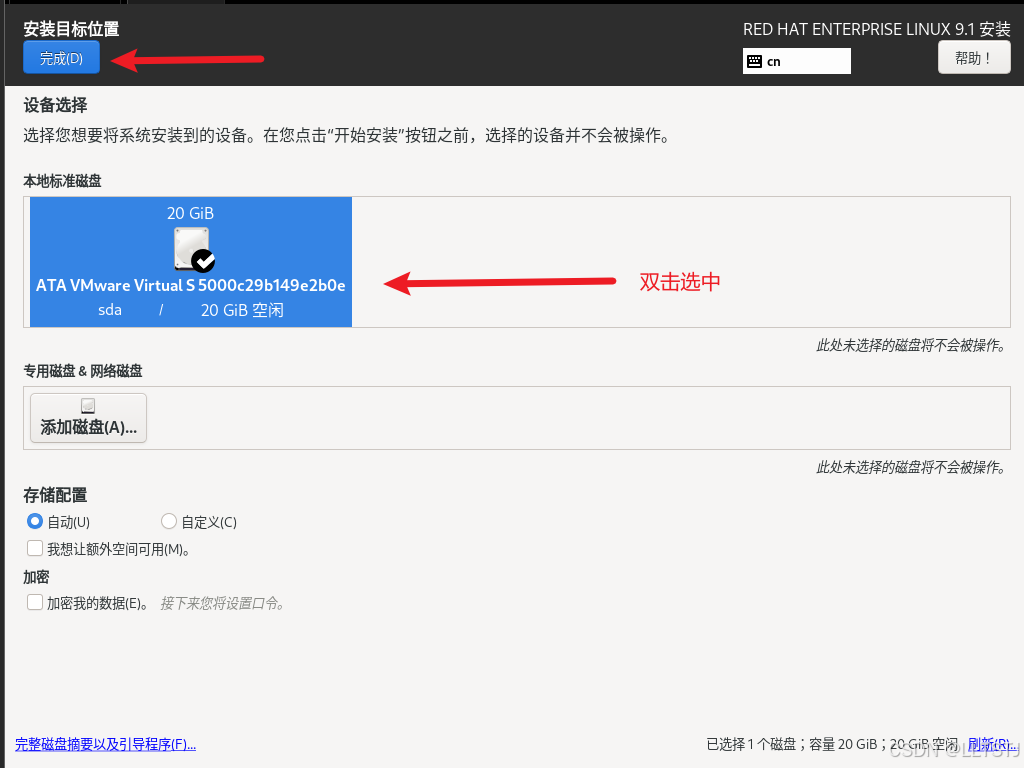Viewport: 1024px width, 768px height.
Task: Click the cn keyboard layout indicator
Action: [x=796, y=61]
